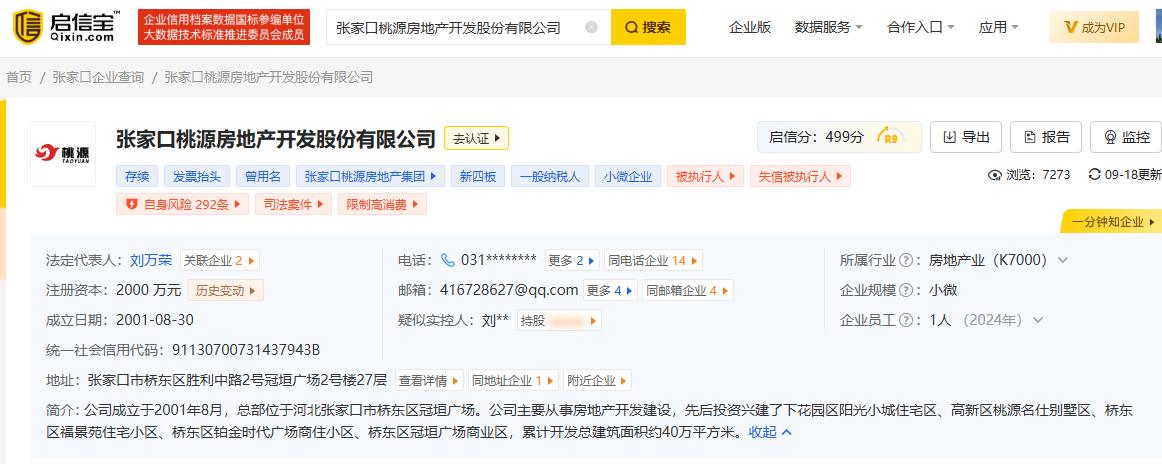Go to 首页 in the breadcrumb

[x=19, y=77]
